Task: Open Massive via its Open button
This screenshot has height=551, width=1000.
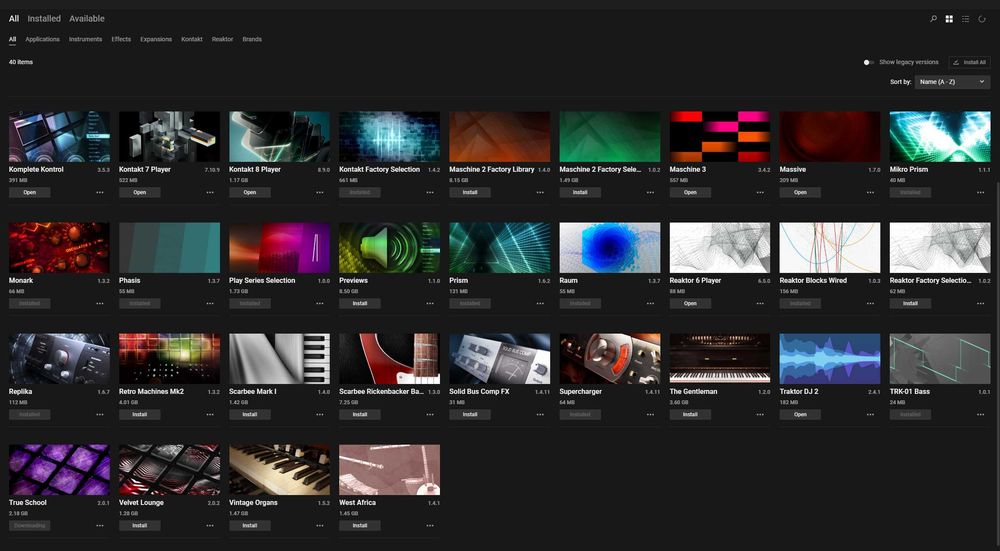Action: [800, 192]
